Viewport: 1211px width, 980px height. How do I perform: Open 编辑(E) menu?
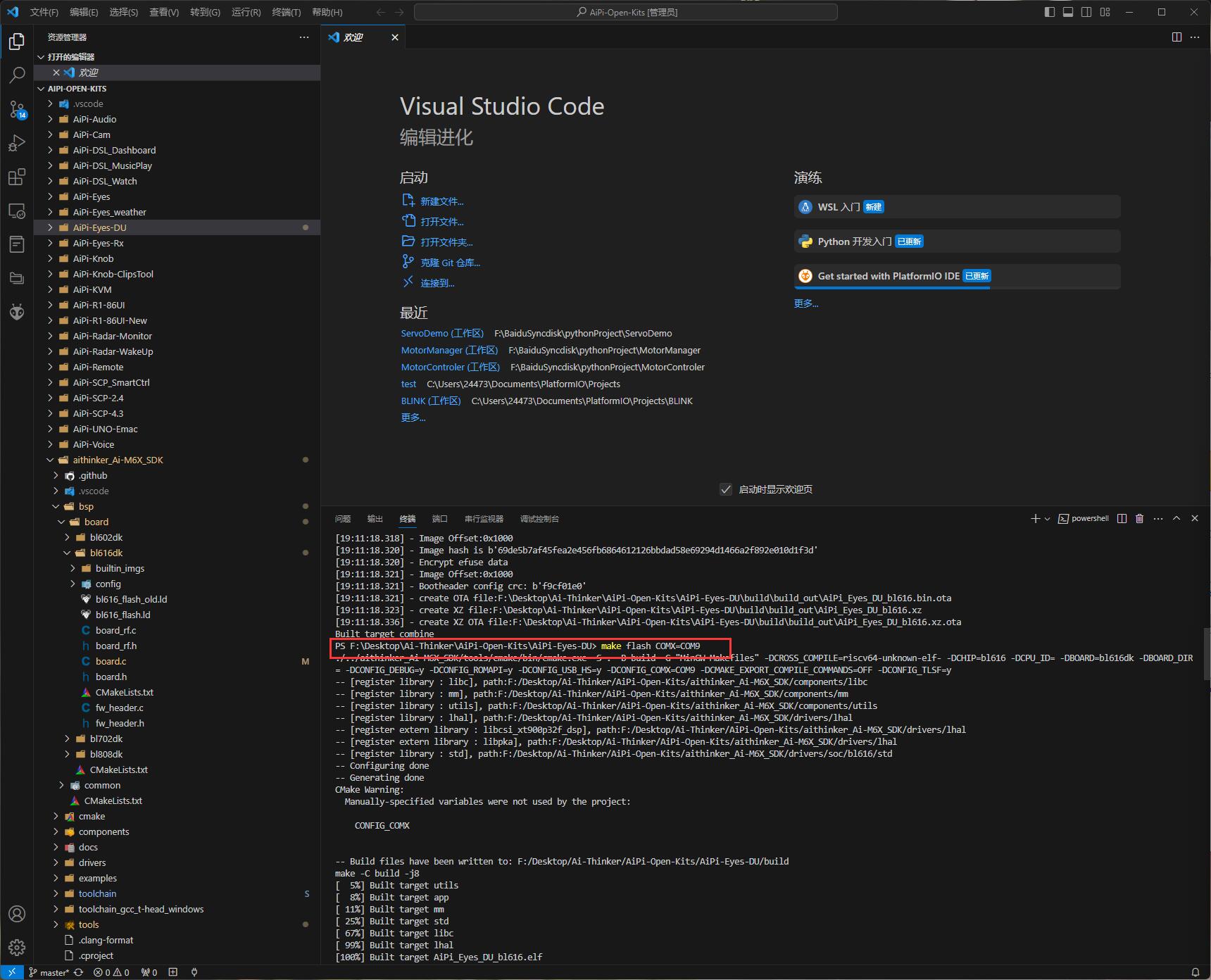84,12
